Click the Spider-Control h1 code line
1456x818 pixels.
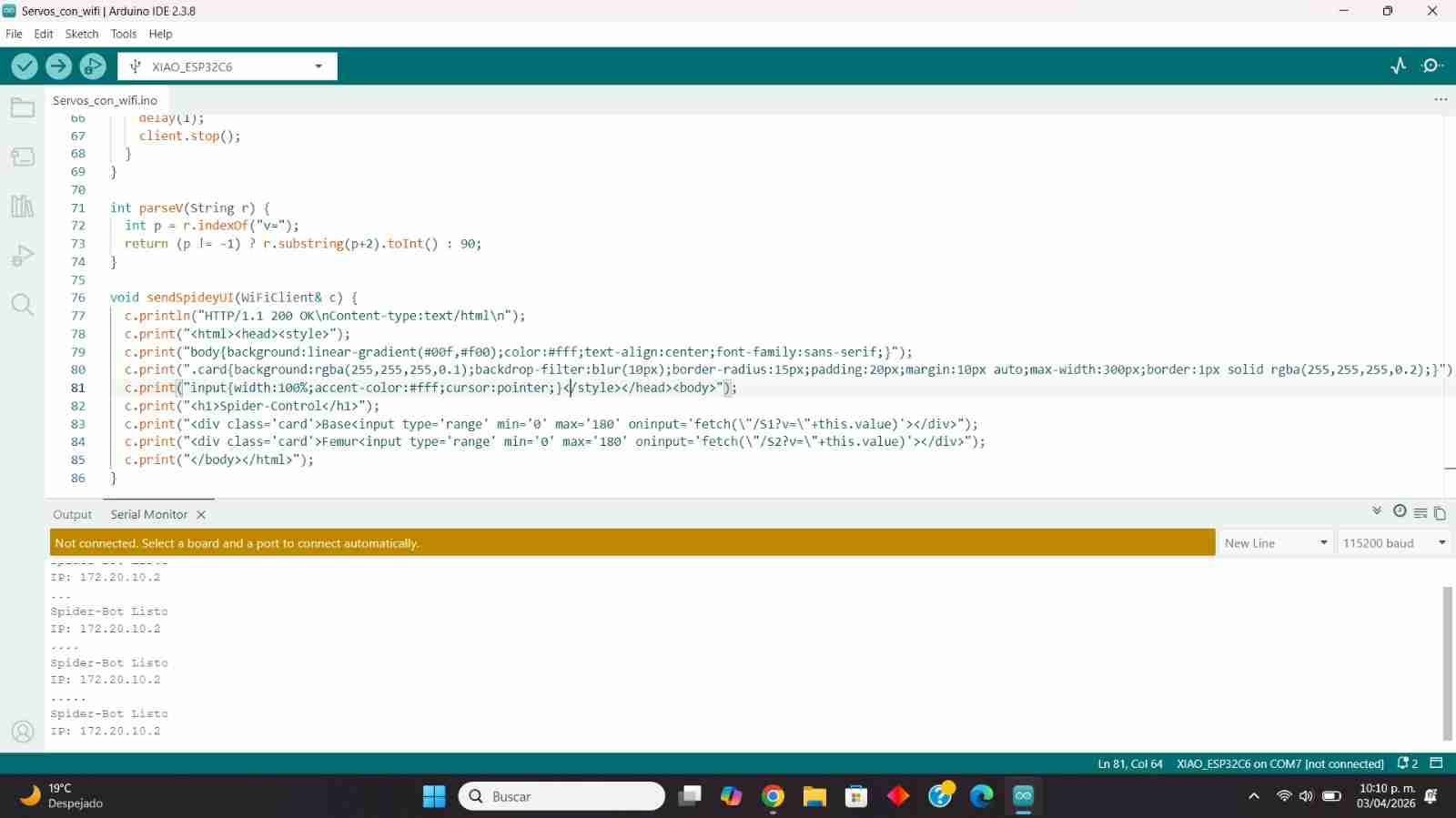point(252,406)
